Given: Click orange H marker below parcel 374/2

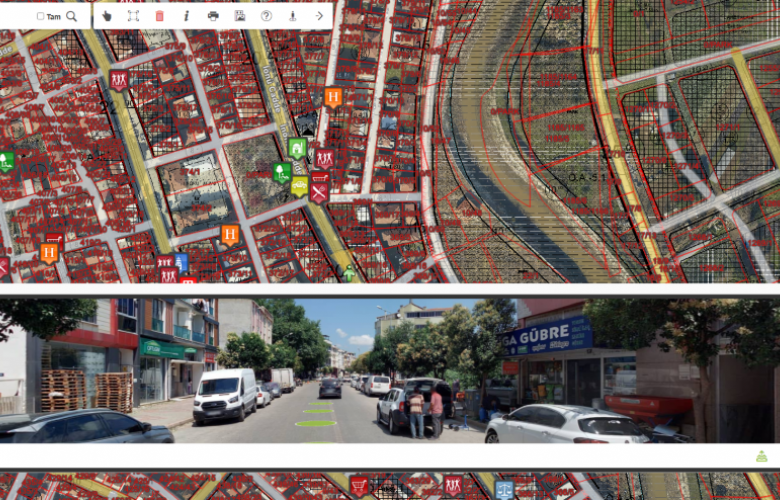Looking at the screenshot, I should [230, 235].
